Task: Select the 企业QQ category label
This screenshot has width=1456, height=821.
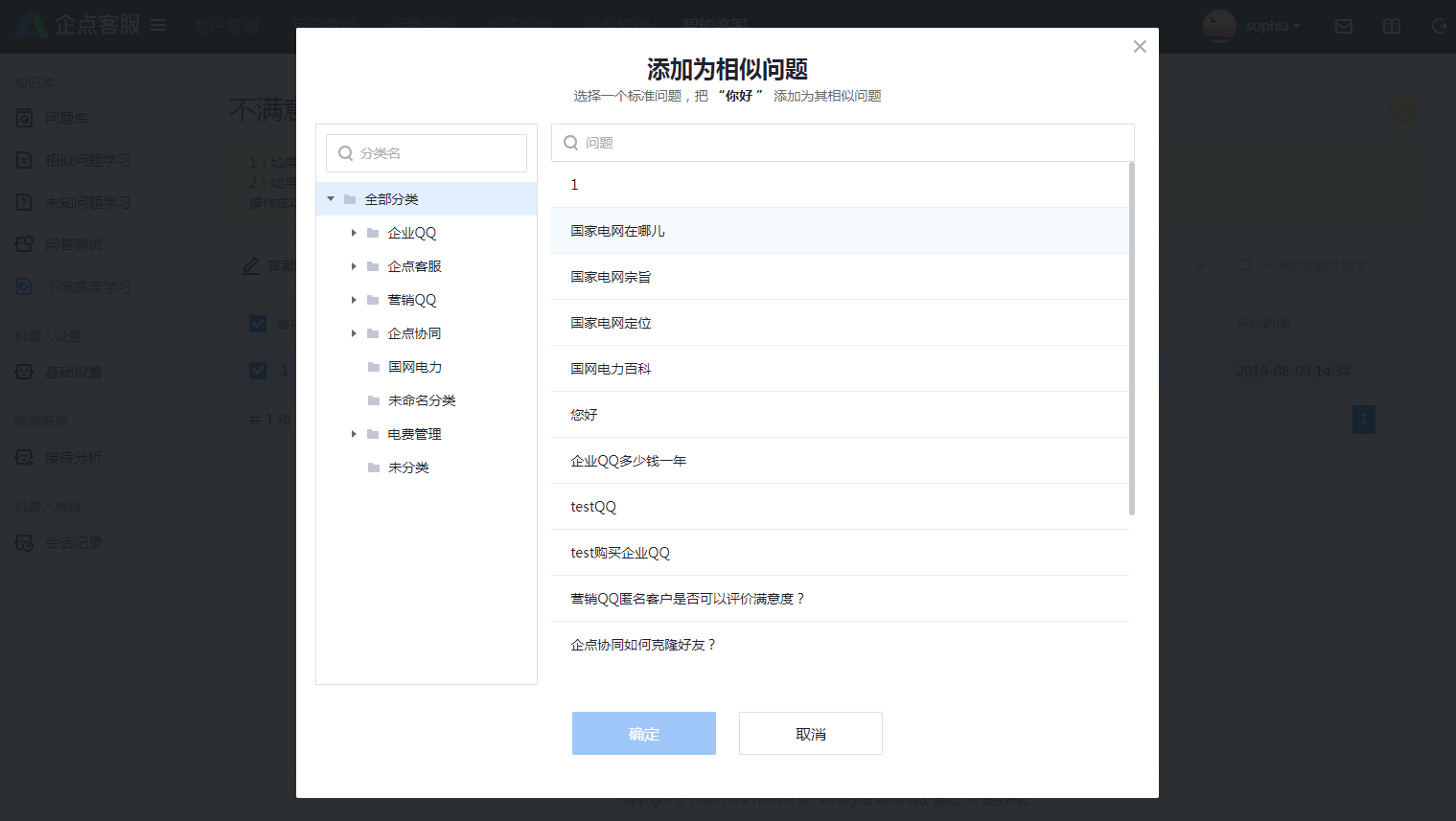Action: [x=412, y=233]
